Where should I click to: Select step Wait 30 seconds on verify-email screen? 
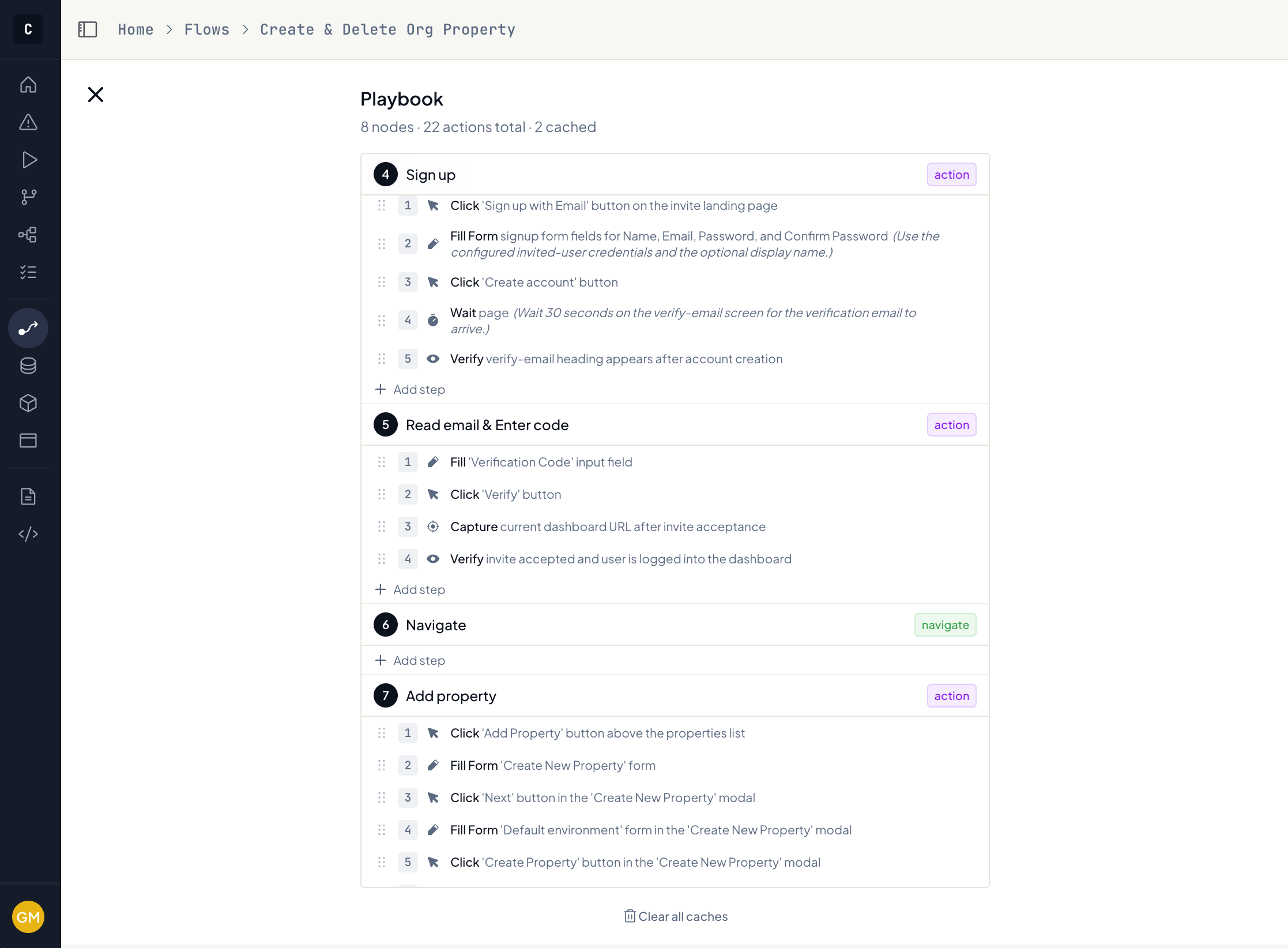point(675,321)
